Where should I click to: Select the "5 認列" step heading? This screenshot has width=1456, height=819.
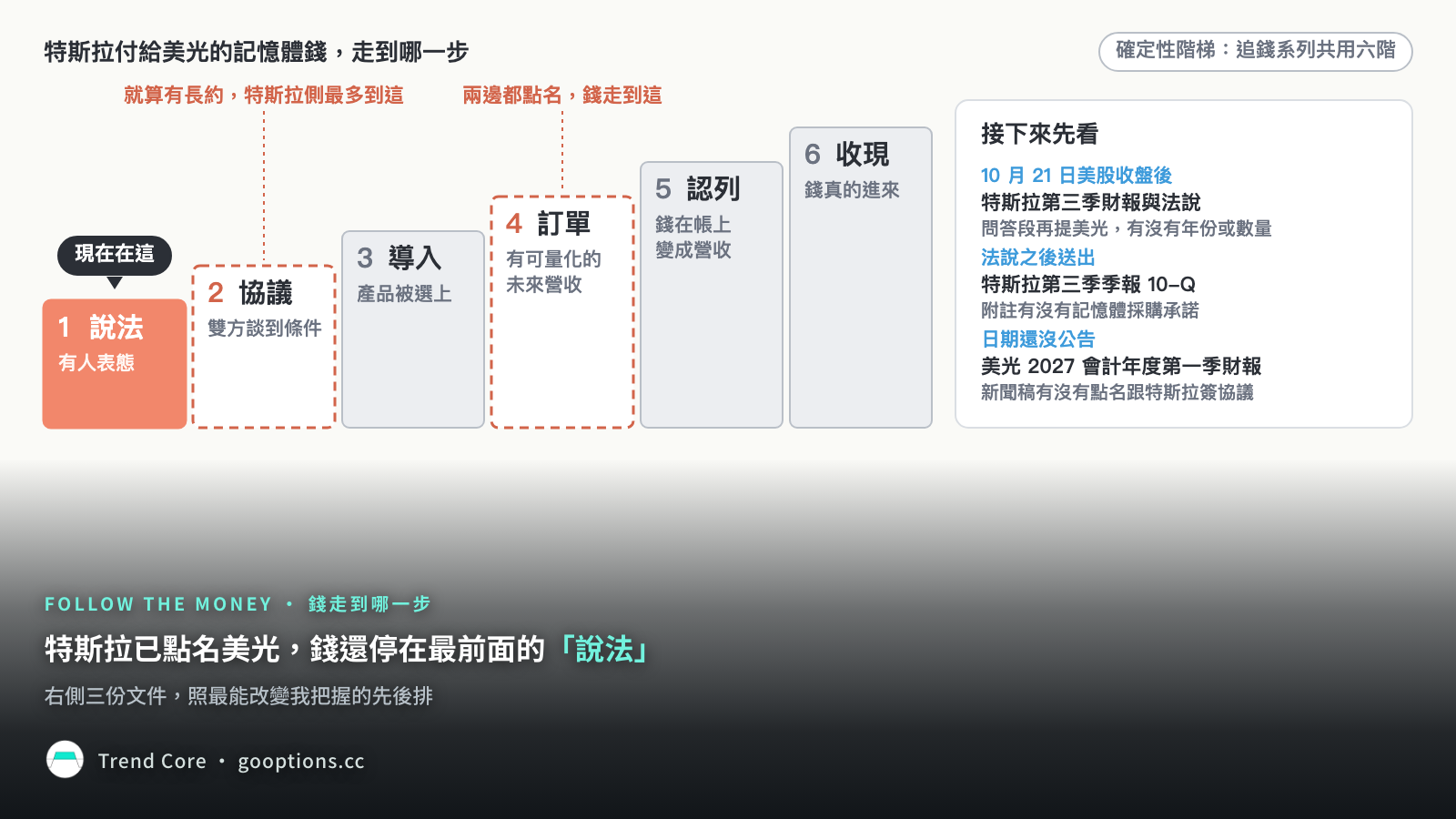coord(698,189)
